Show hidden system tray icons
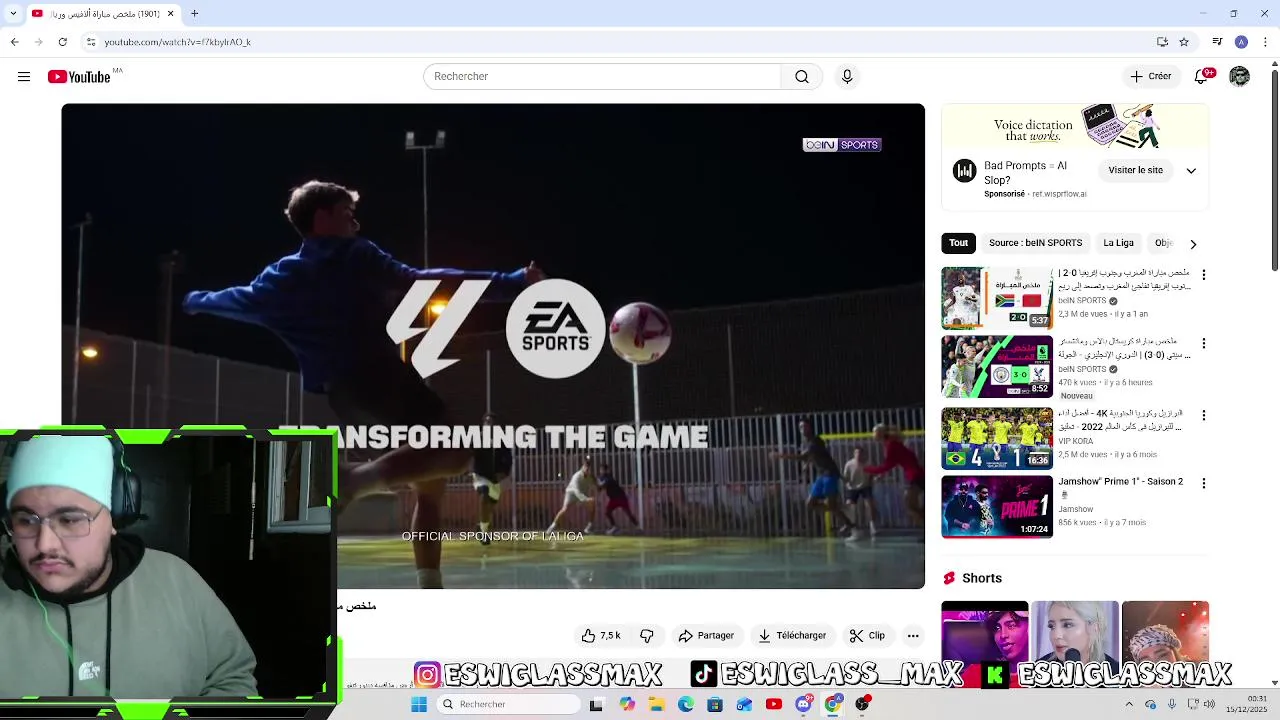This screenshot has height=720, width=1280. (x=1130, y=704)
